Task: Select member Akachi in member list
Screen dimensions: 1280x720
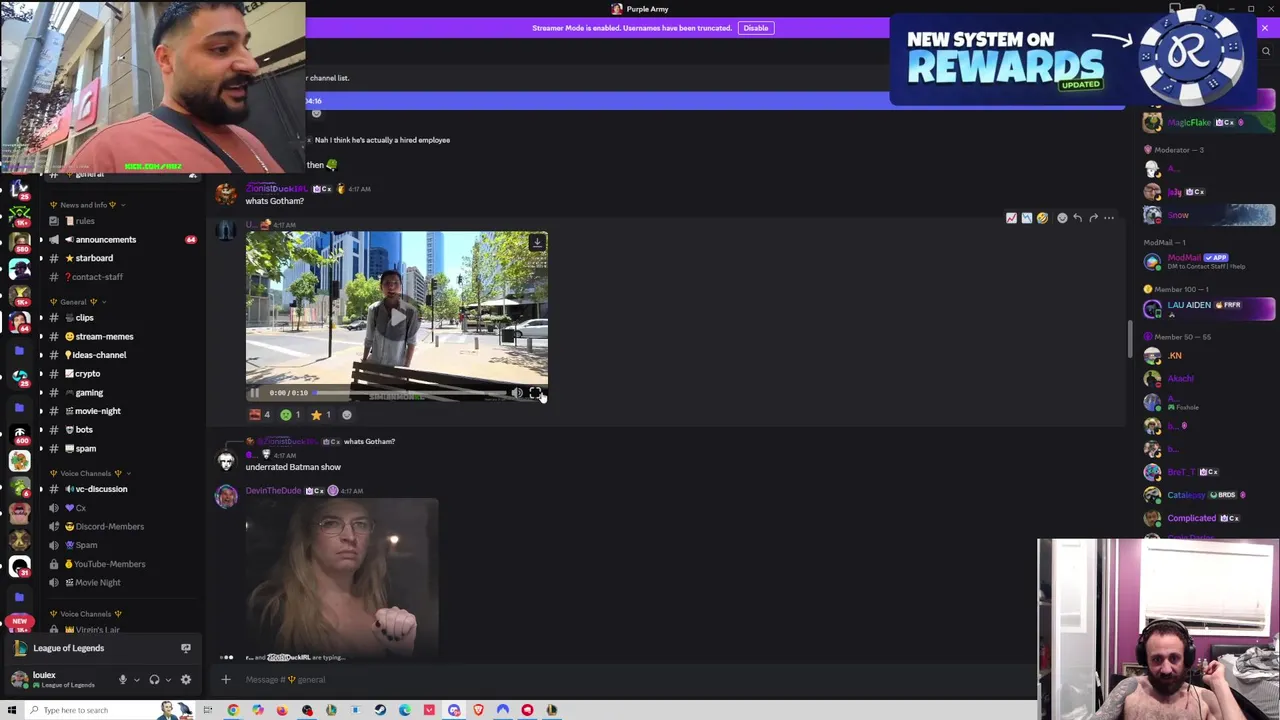Action: (1209, 379)
